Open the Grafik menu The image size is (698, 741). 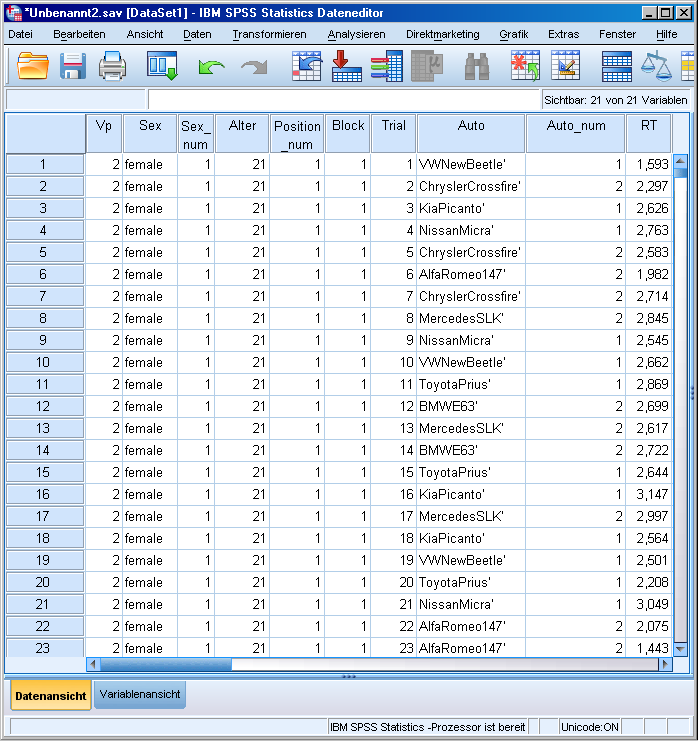tap(514, 34)
